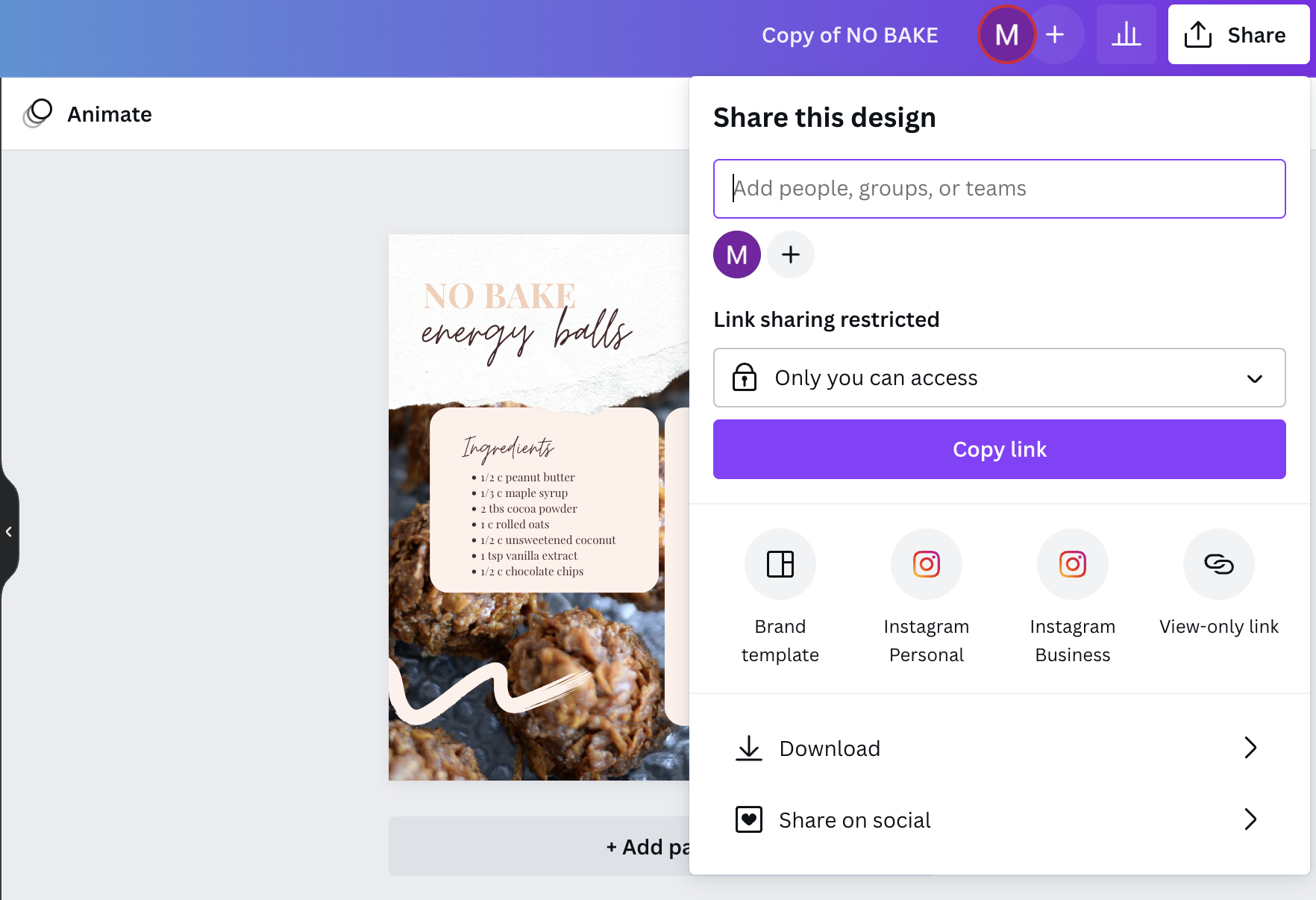
Task: Open the analytics insights panel
Action: point(1127,34)
